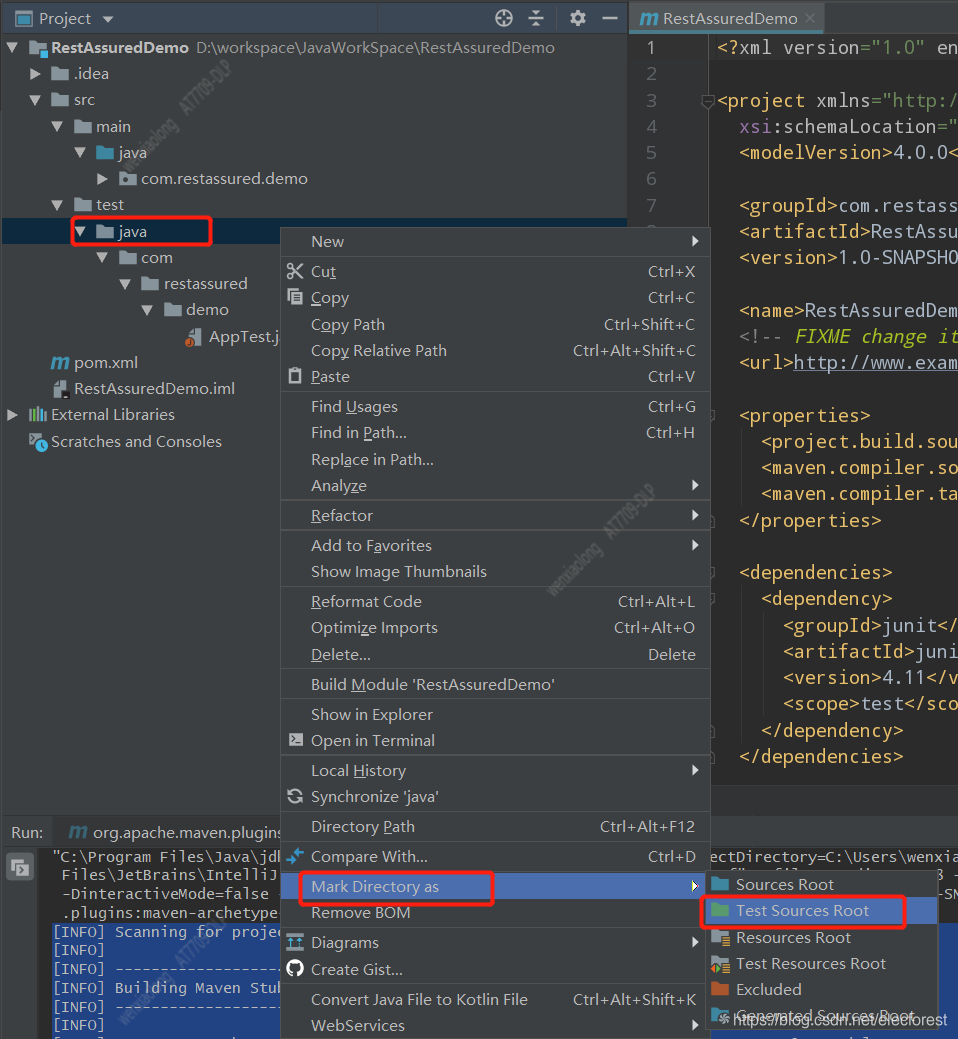Select Delete... menu item

point(496,655)
